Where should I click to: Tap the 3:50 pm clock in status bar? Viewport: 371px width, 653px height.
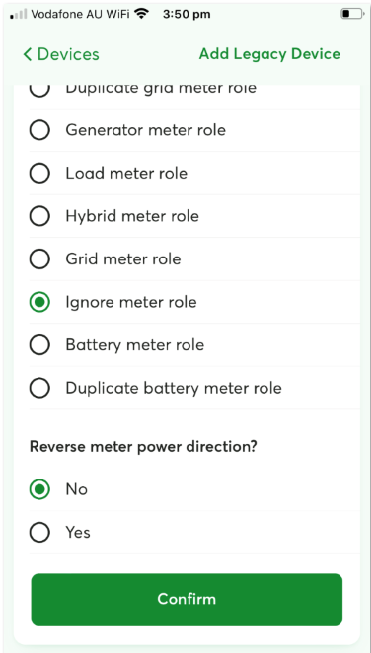click(x=187, y=15)
